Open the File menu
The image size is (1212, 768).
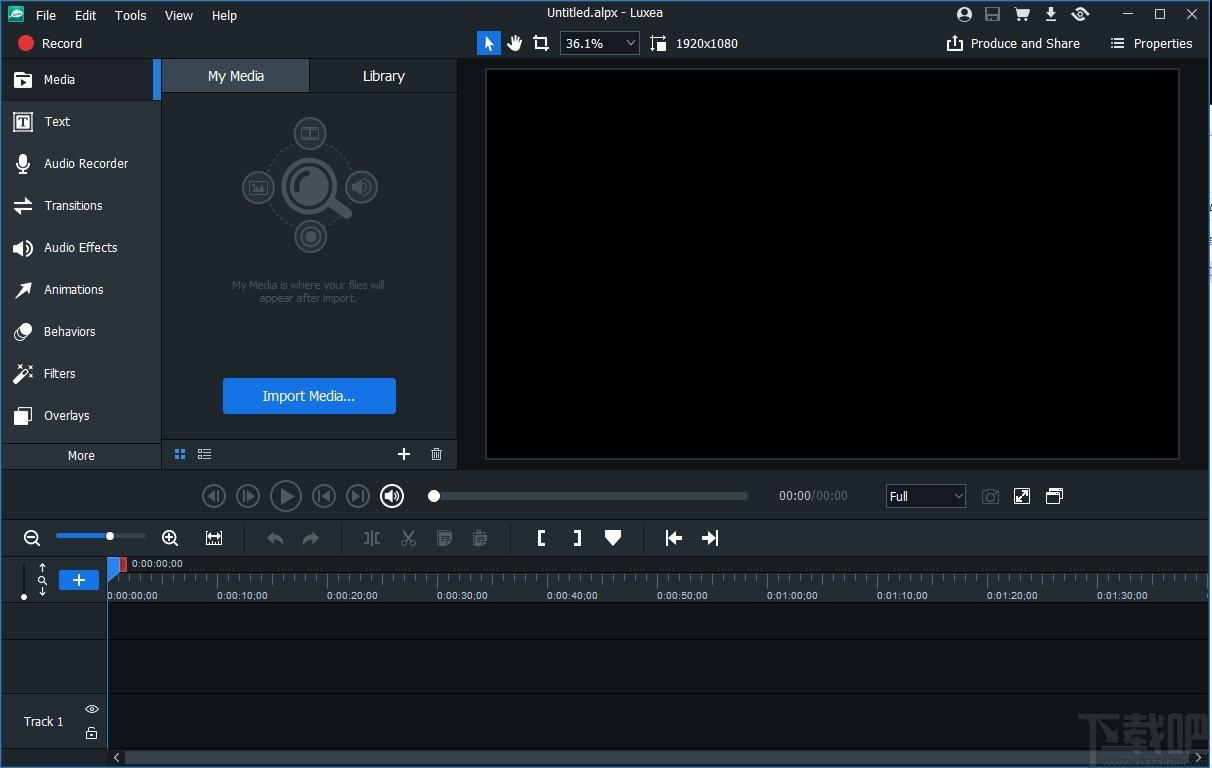coord(46,15)
